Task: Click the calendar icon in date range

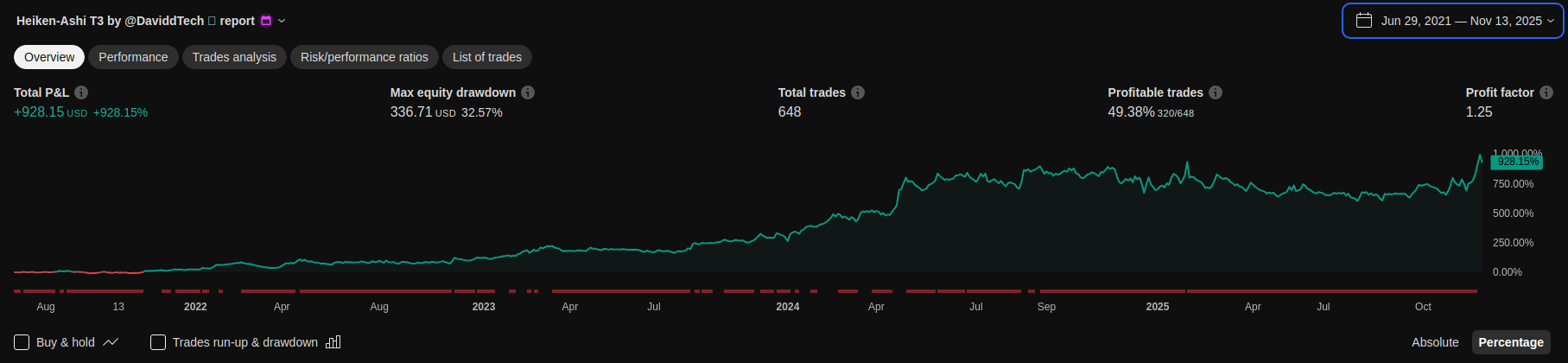Action: tap(1364, 21)
